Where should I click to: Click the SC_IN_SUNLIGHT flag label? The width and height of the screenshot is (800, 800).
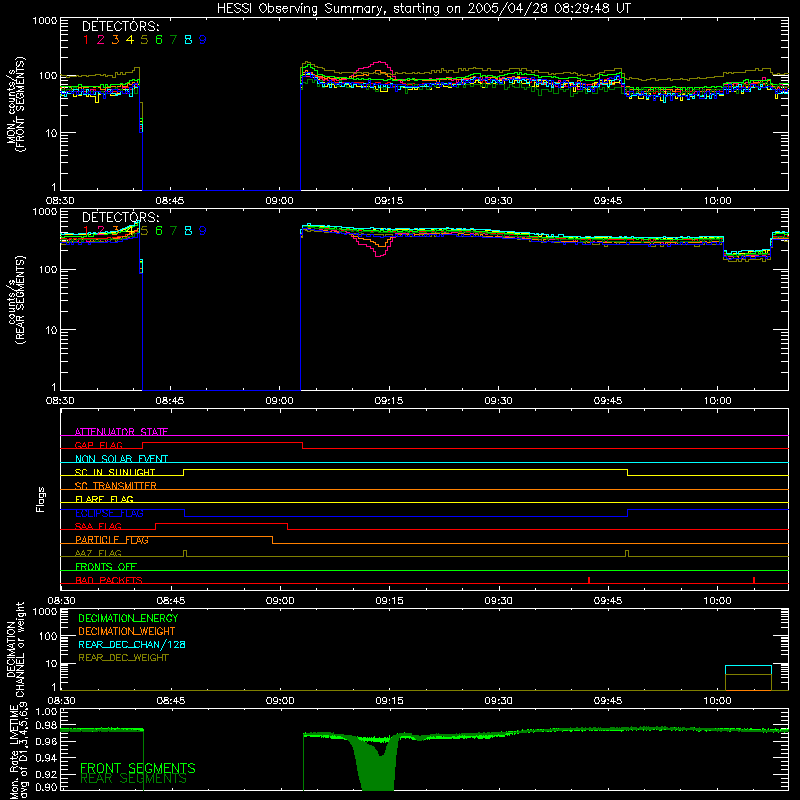(x=115, y=472)
